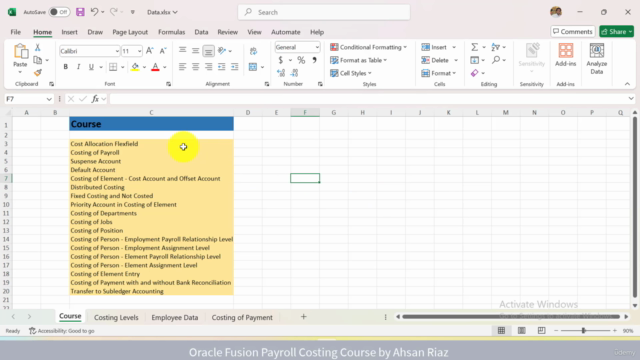This screenshot has height=360, width=640.
Task: Switch to the Formulas ribbon tab
Action: 171,32
